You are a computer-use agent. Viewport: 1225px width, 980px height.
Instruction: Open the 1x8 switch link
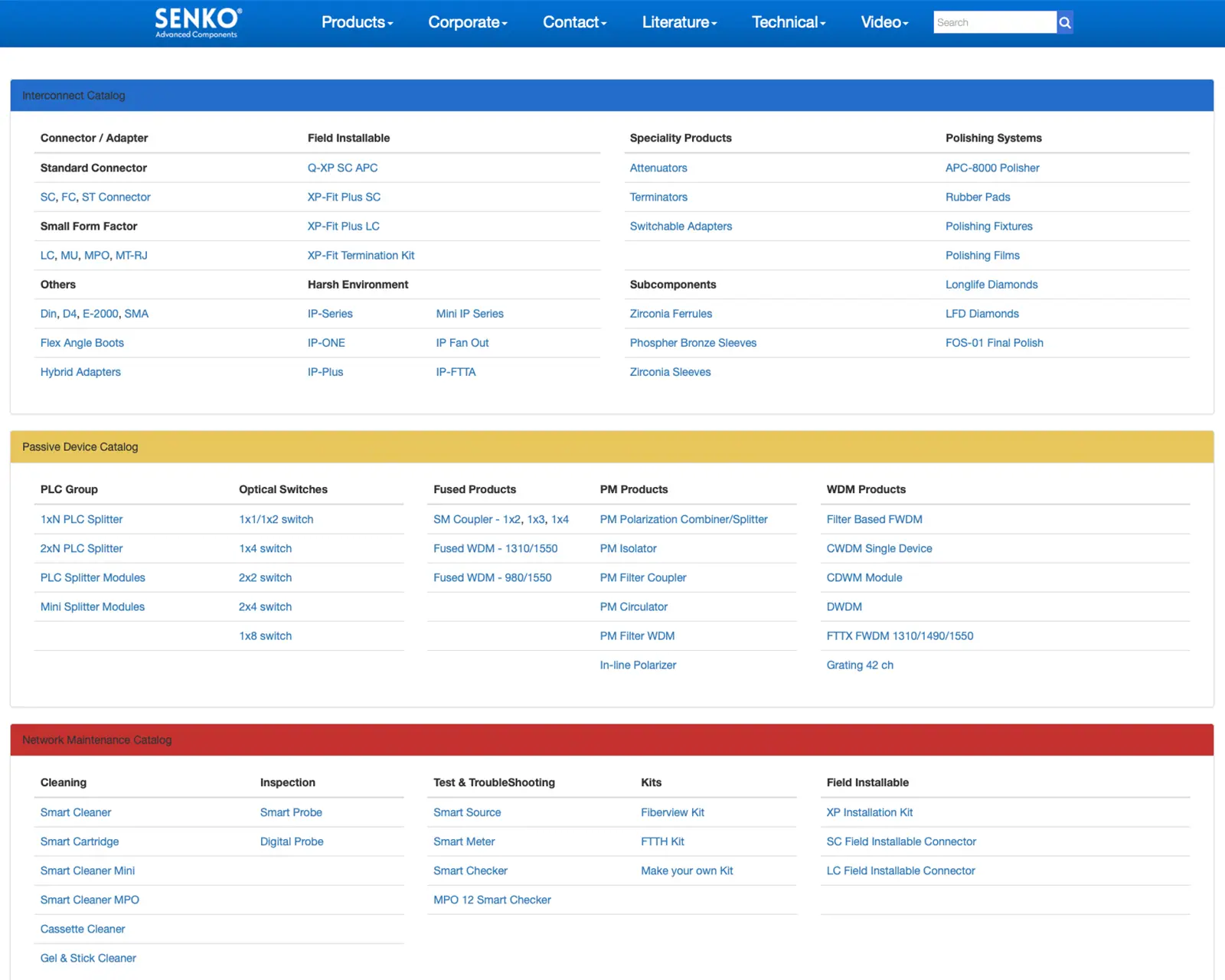[265, 635]
